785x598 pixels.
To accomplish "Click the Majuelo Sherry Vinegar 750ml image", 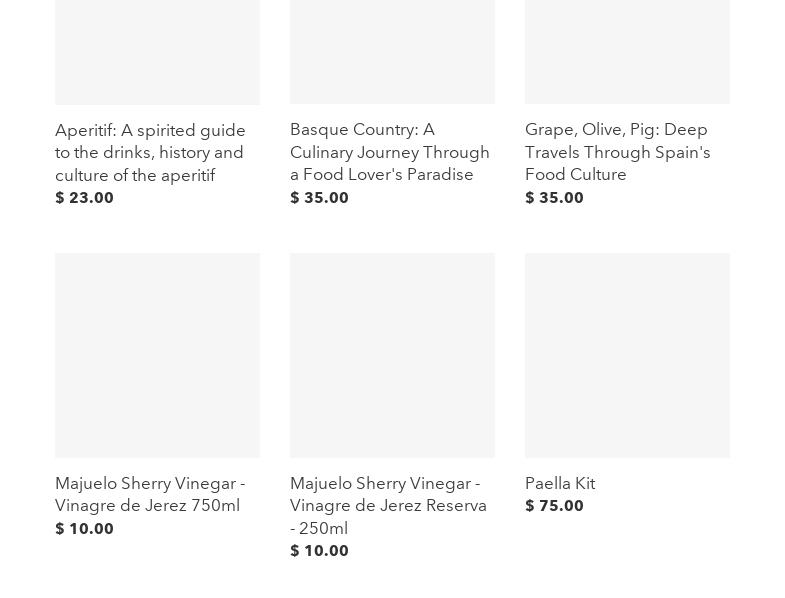I will pos(157,355).
